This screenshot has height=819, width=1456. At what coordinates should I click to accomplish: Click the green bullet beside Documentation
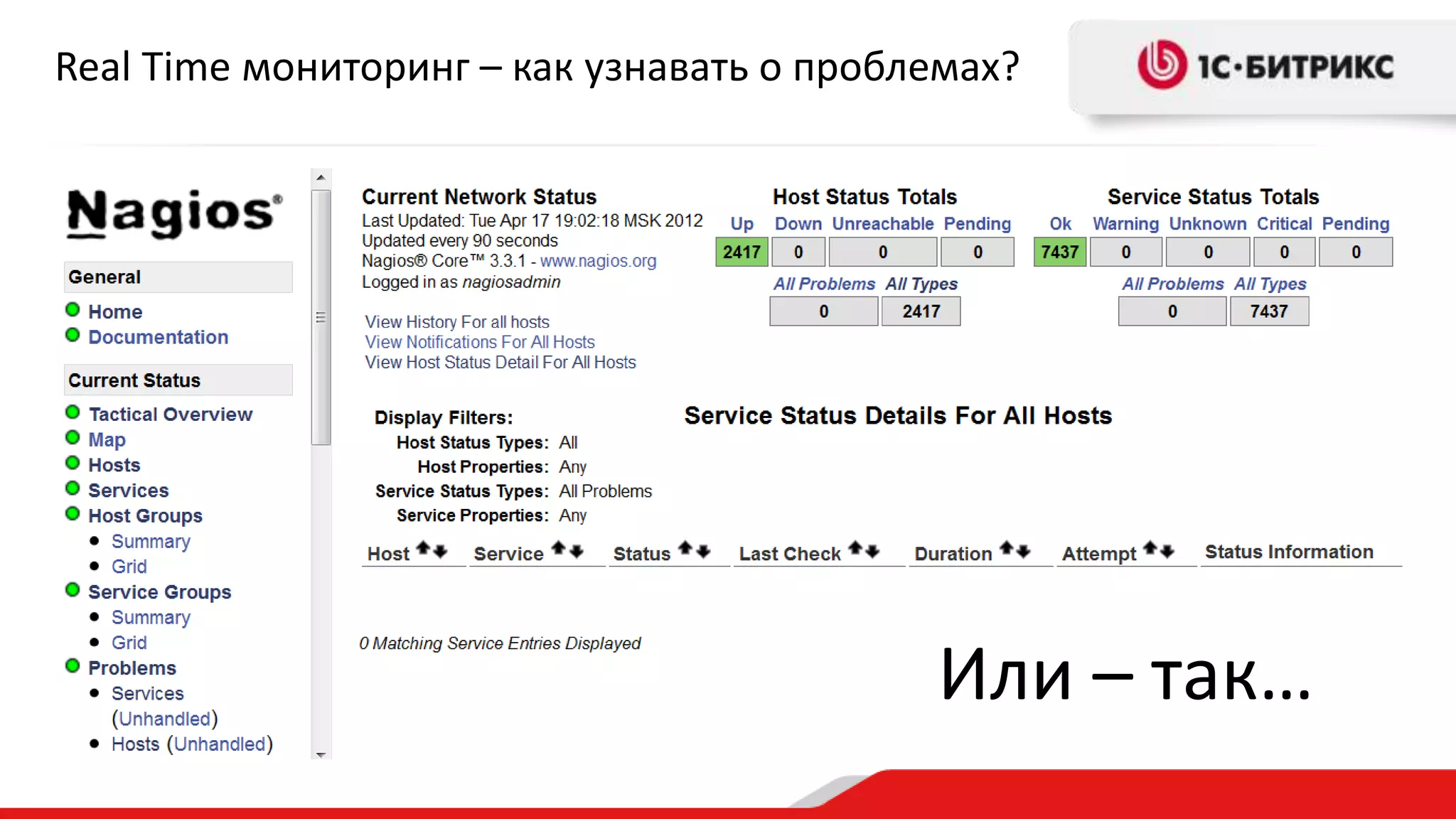click(73, 335)
